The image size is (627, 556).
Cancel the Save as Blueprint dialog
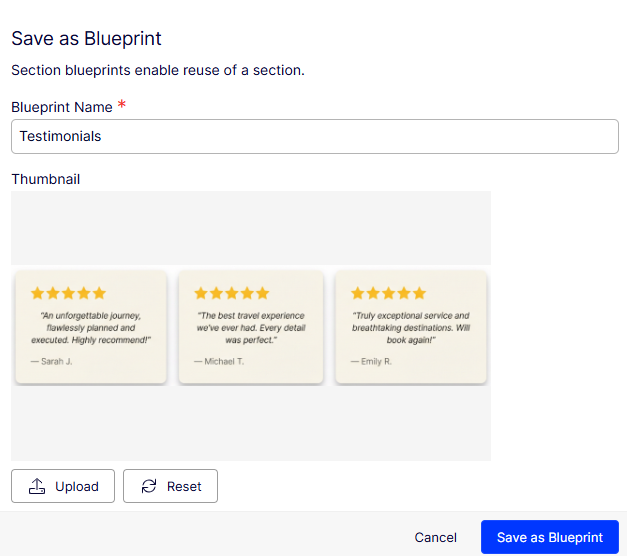point(435,537)
